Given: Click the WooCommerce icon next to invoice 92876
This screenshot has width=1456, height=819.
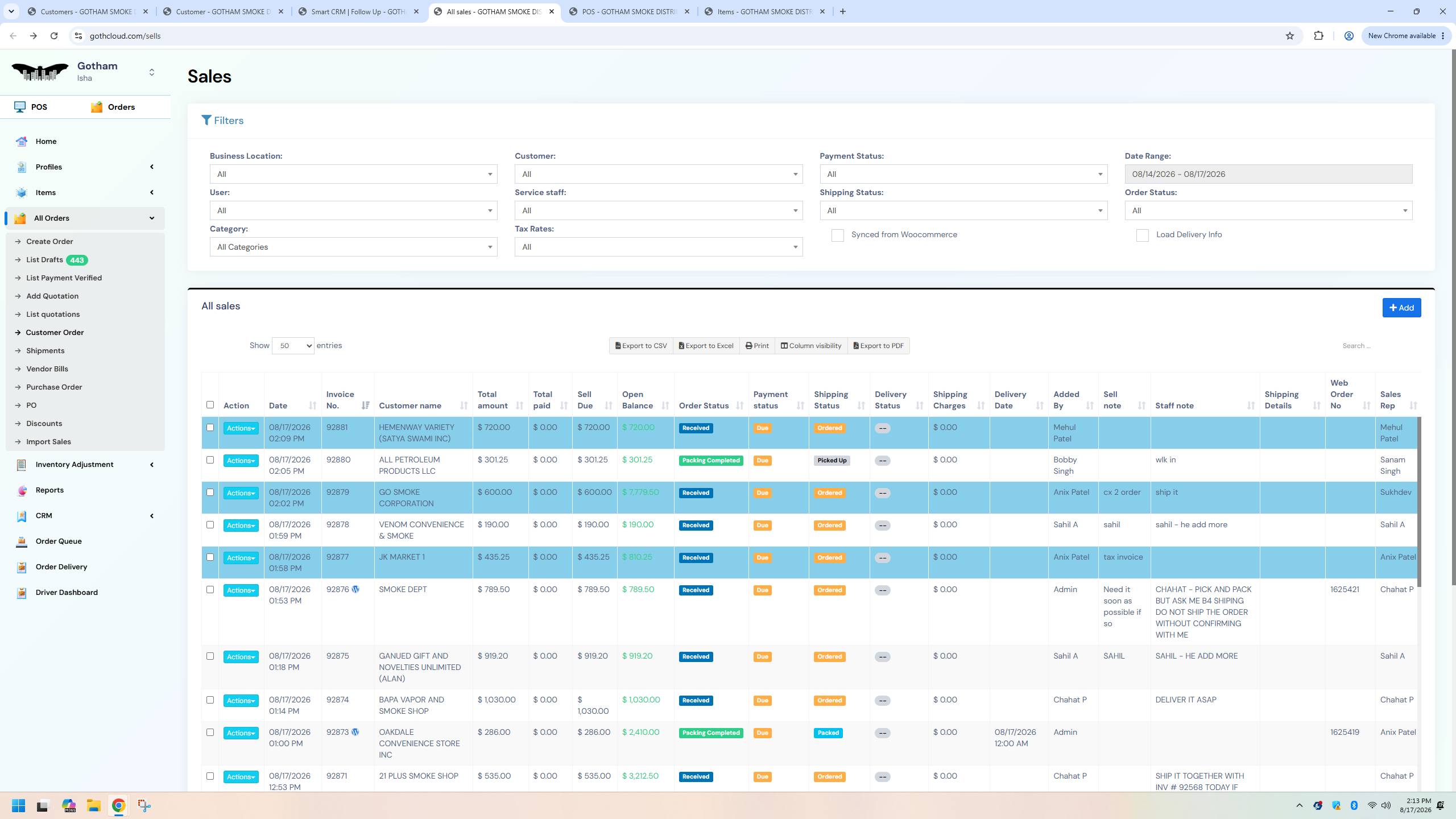Looking at the screenshot, I should tap(355, 590).
